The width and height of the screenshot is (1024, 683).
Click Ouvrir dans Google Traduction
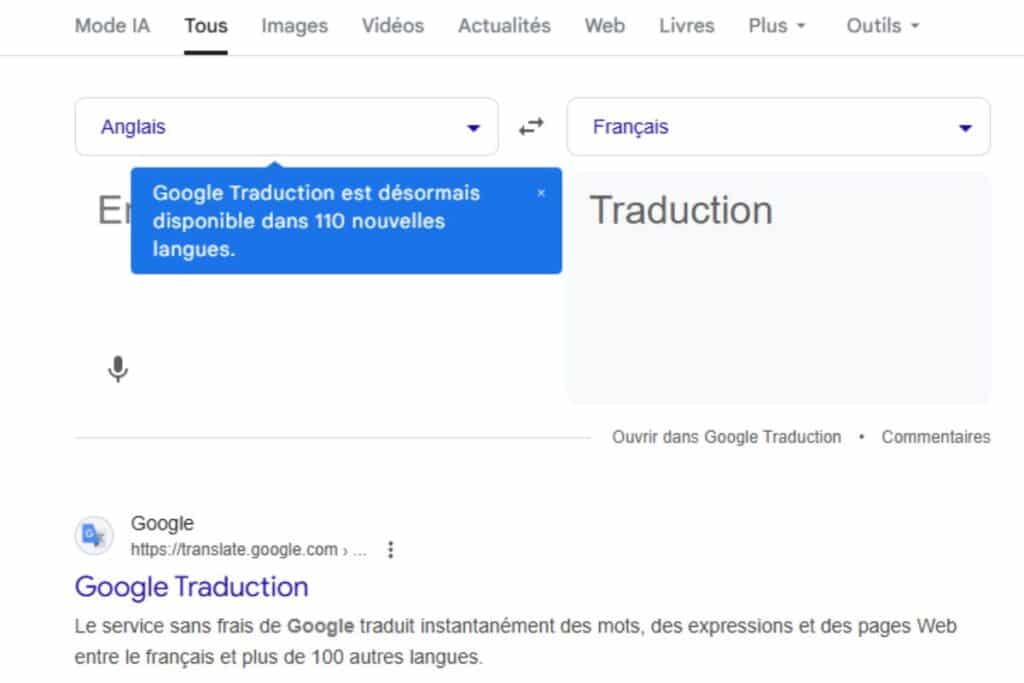pyautogui.click(x=726, y=437)
